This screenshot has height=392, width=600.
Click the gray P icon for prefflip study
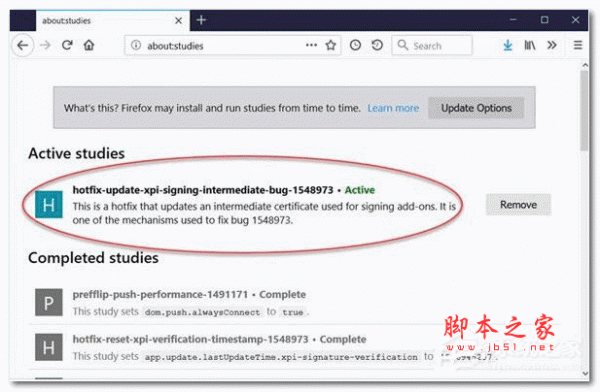49,302
